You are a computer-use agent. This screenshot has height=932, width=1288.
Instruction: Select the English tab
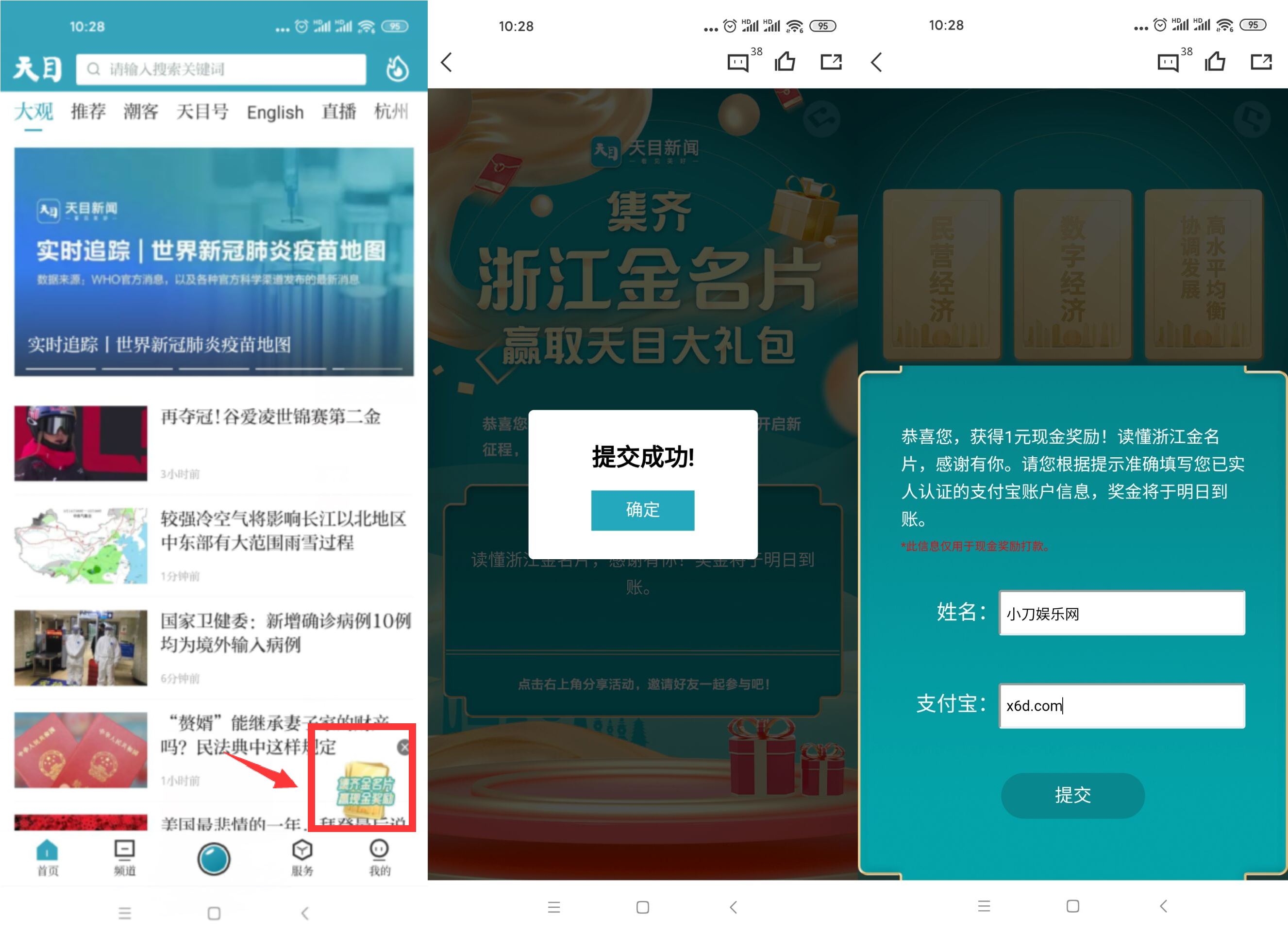275,113
